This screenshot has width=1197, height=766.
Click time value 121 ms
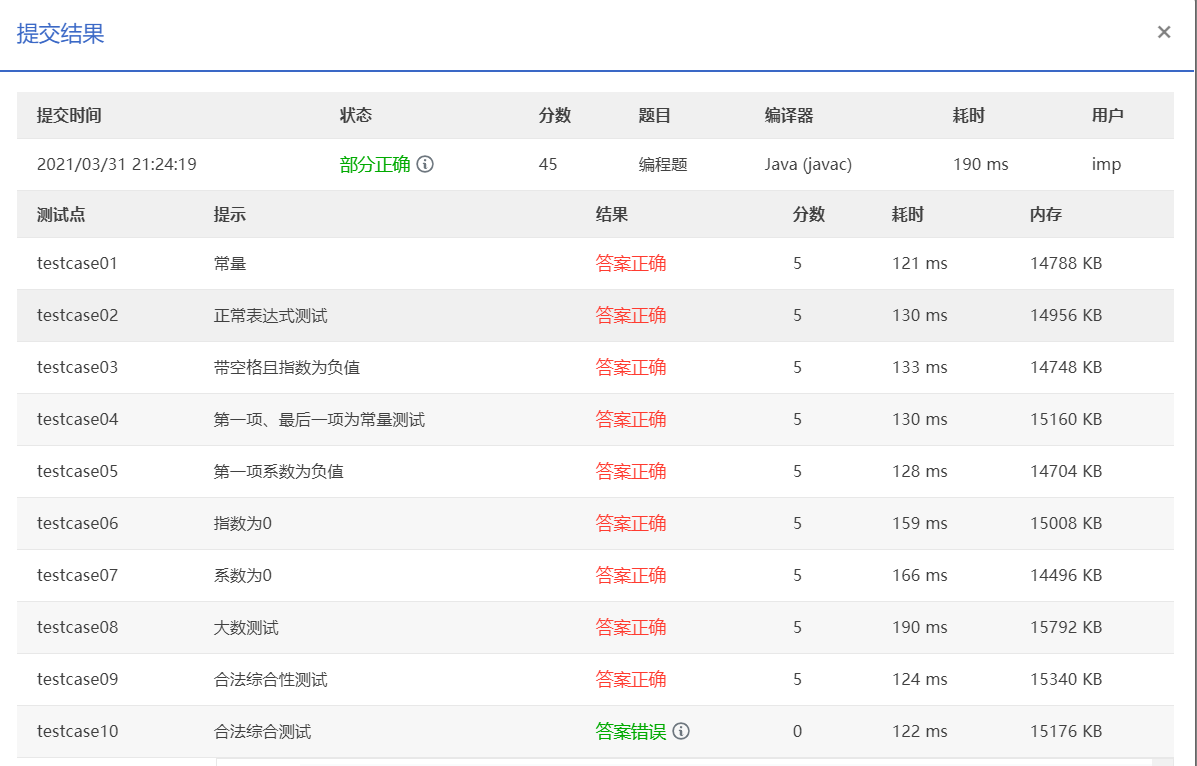point(919,263)
